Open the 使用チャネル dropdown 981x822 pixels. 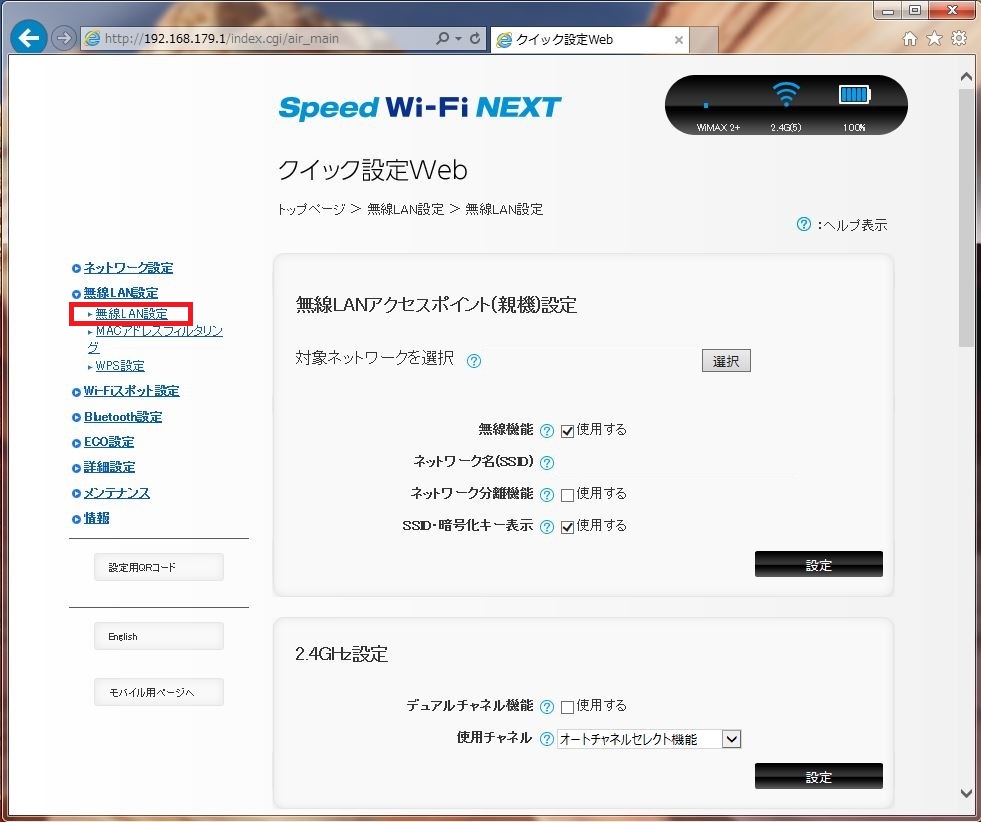(x=649, y=739)
